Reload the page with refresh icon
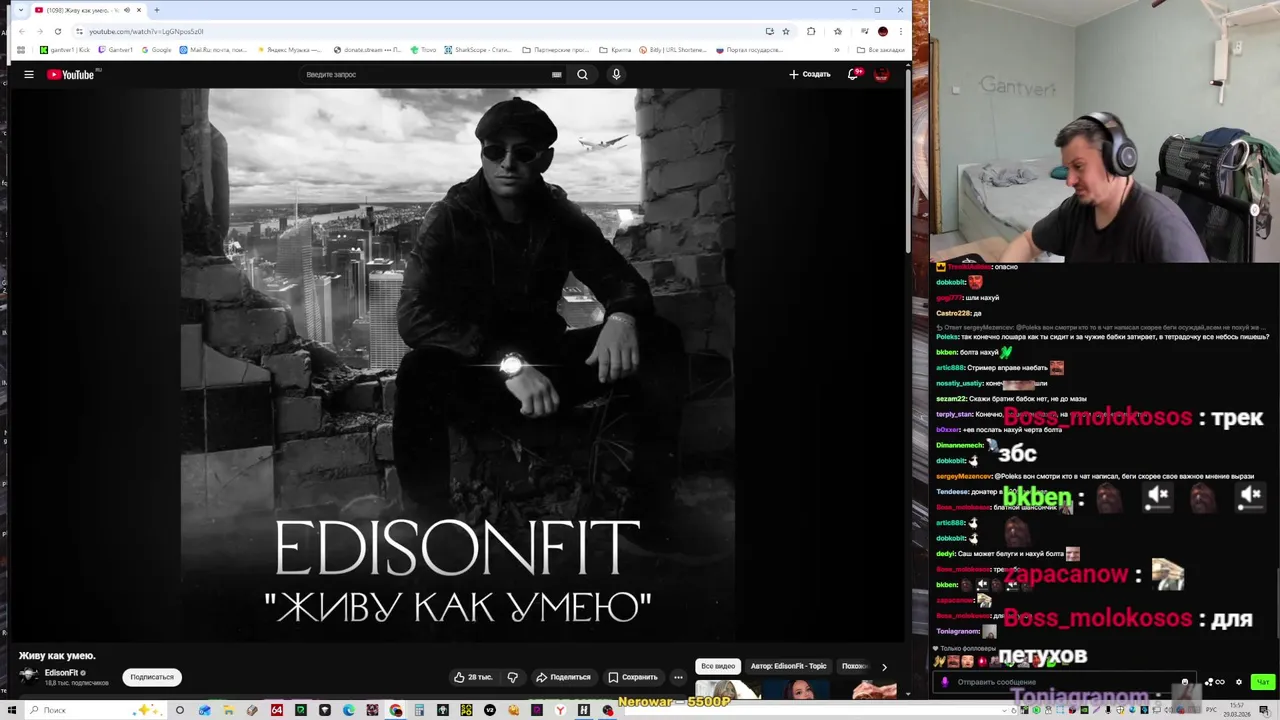This screenshot has height=720, width=1280. pyautogui.click(x=58, y=31)
